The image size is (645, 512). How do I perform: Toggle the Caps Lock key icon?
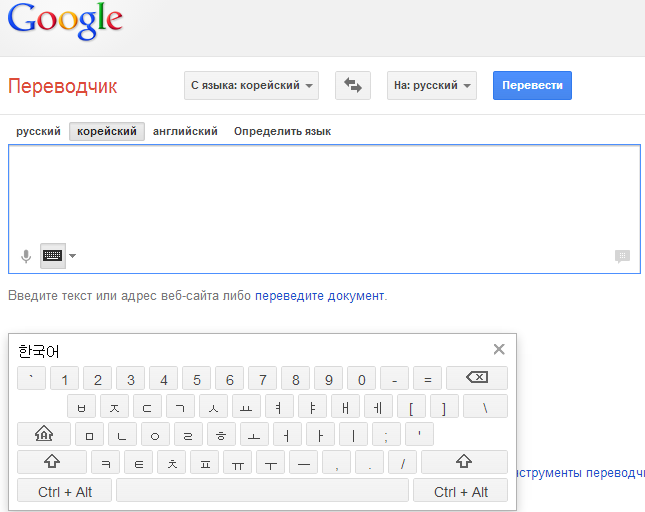click(x=44, y=433)
